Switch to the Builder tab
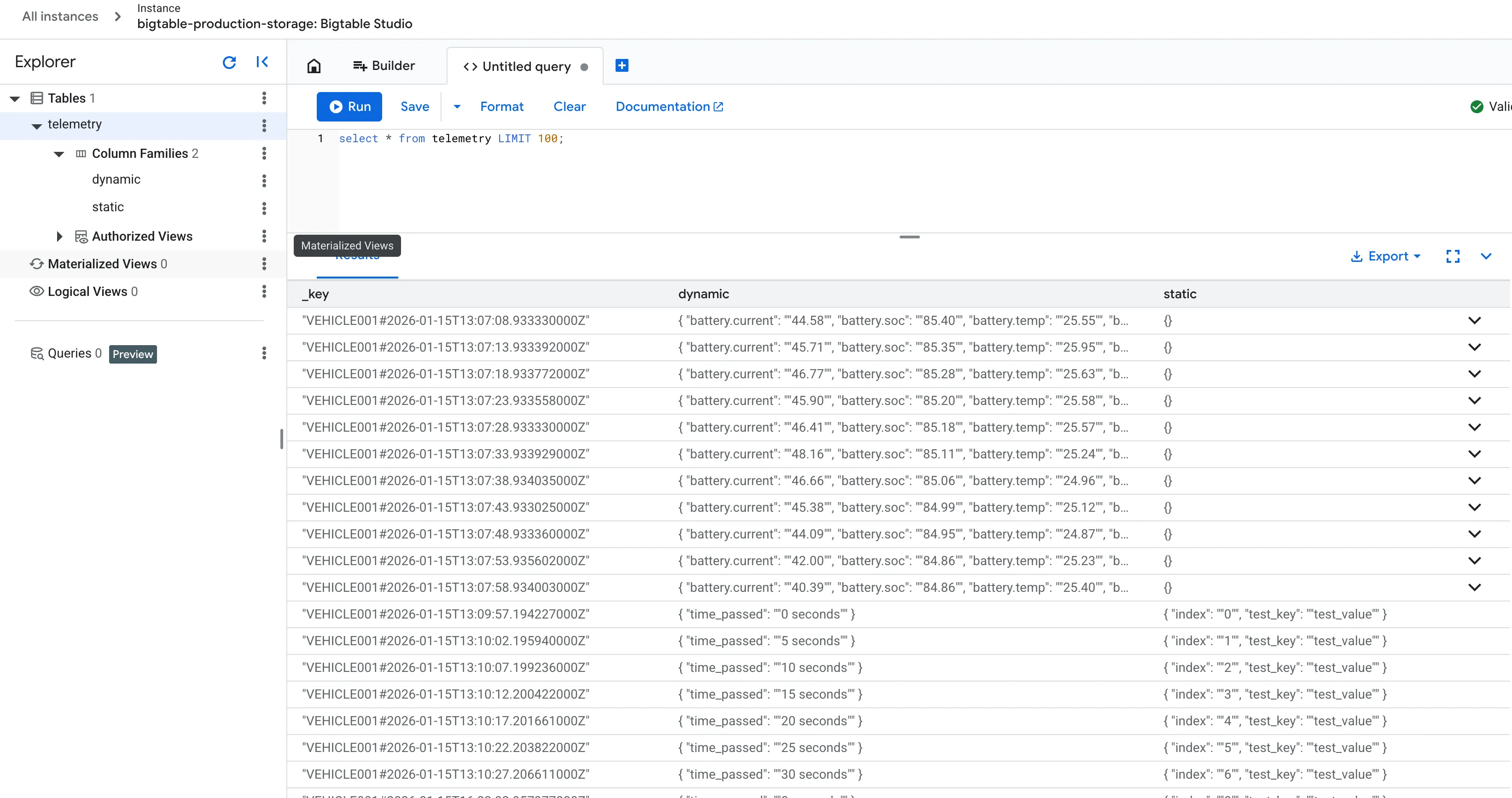The width and height of the screenshot is (1512, 798). [x=384, y=66]
